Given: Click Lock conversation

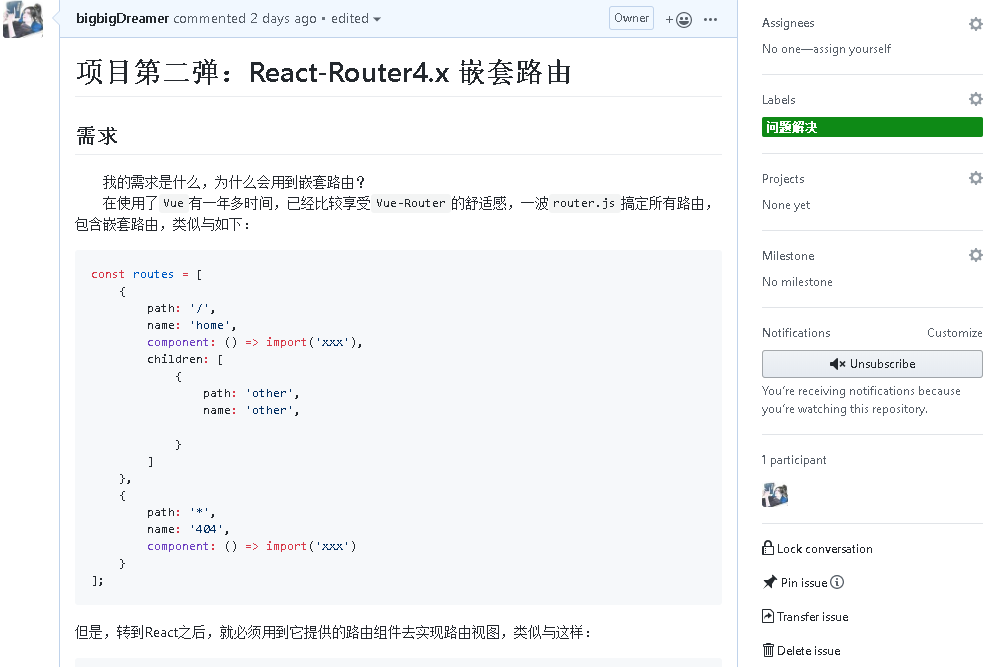Looking at the screenshot, I should coord(817,548).
